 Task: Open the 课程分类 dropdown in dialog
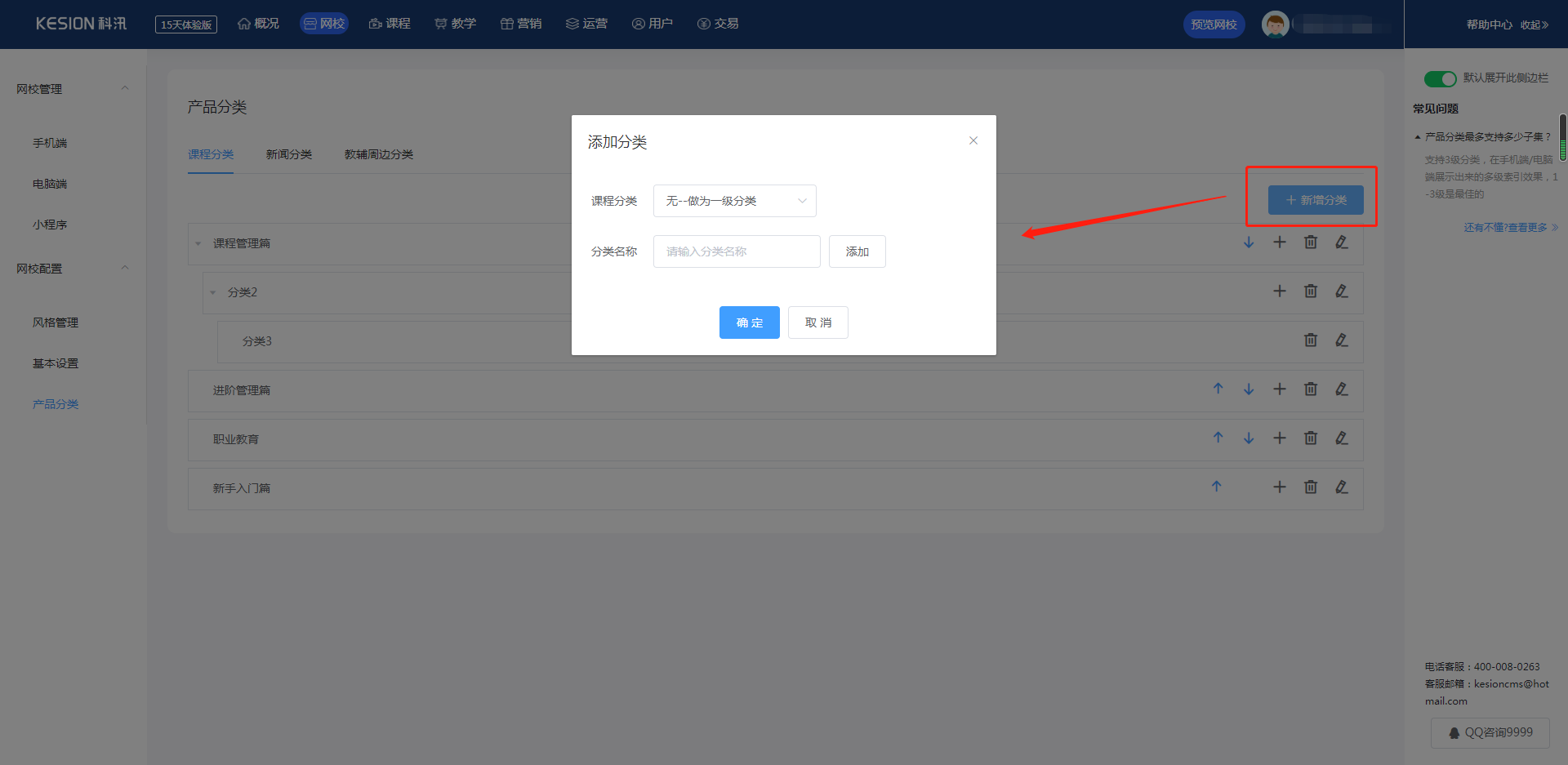click(735, 201)
